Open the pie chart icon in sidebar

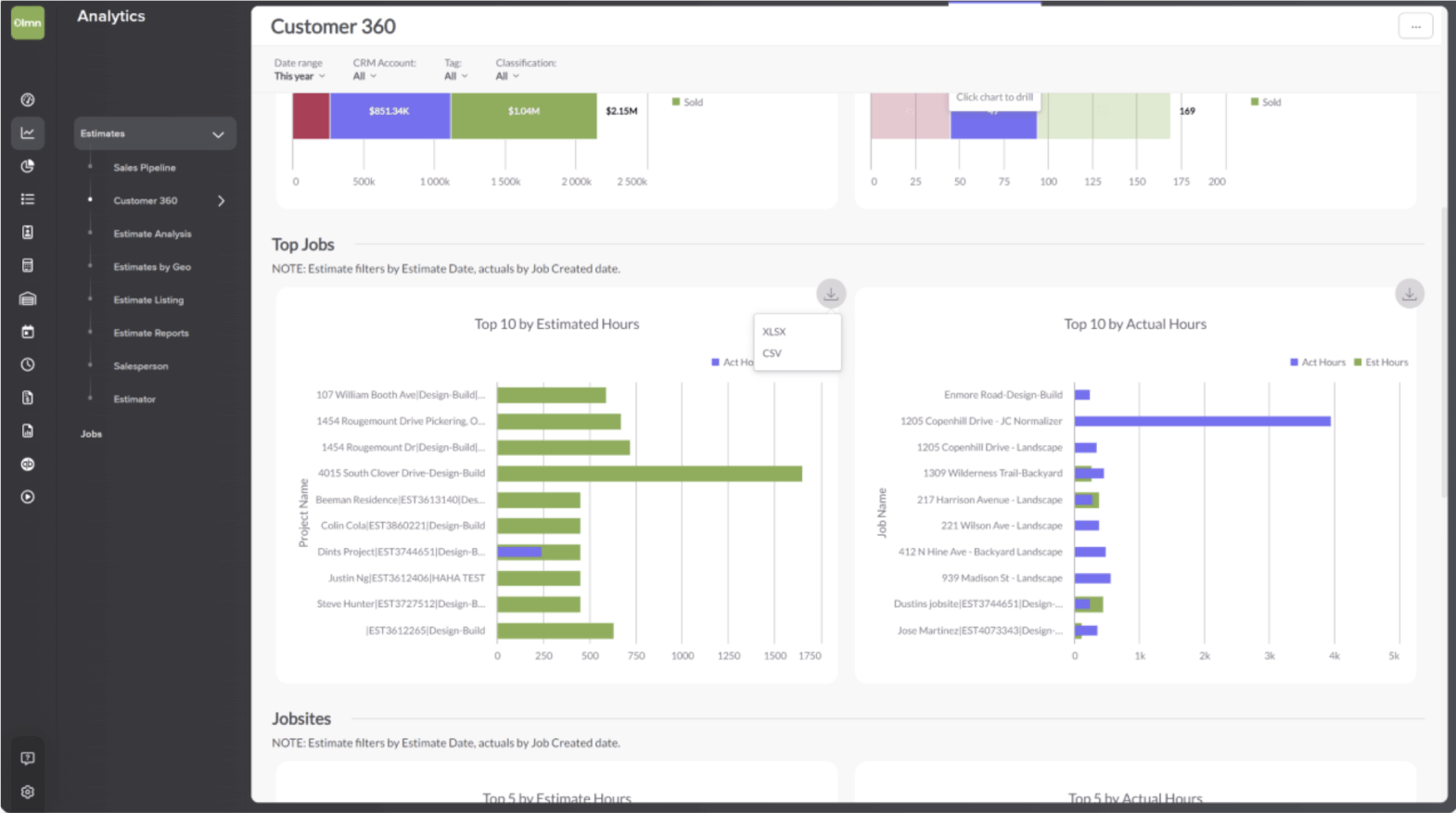pos(28,166)
